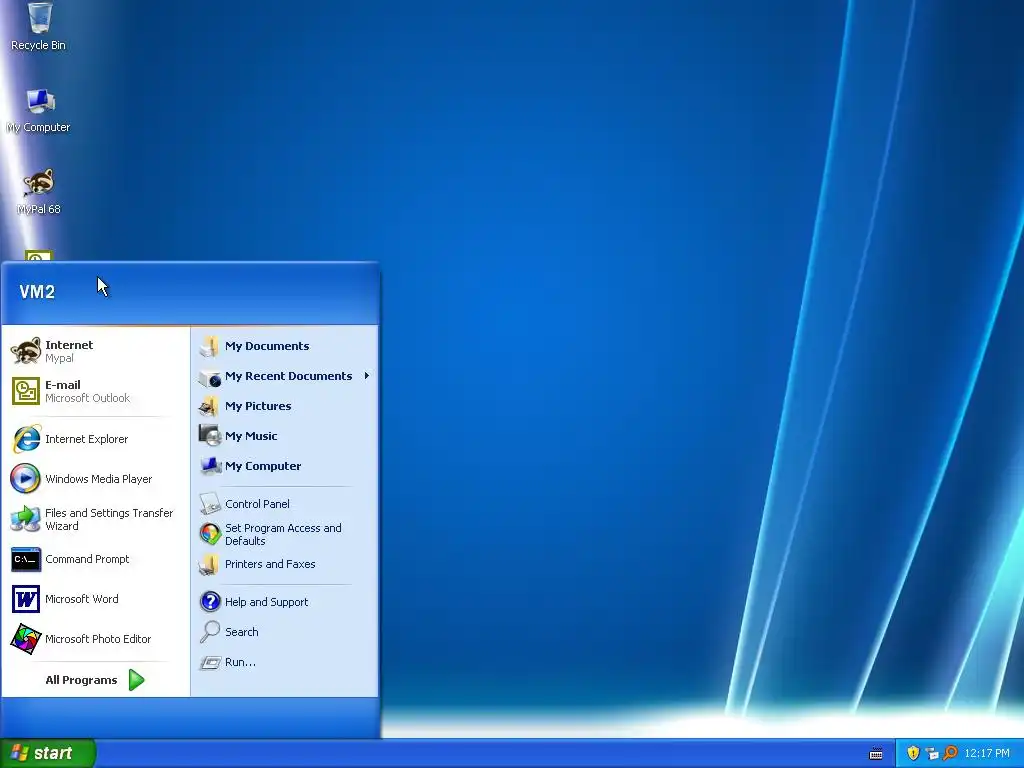Image resolution: width=1024 pixels, height=768 pixels.
Task: Click My Computer label in Start menu
Action: pos(263,466)
